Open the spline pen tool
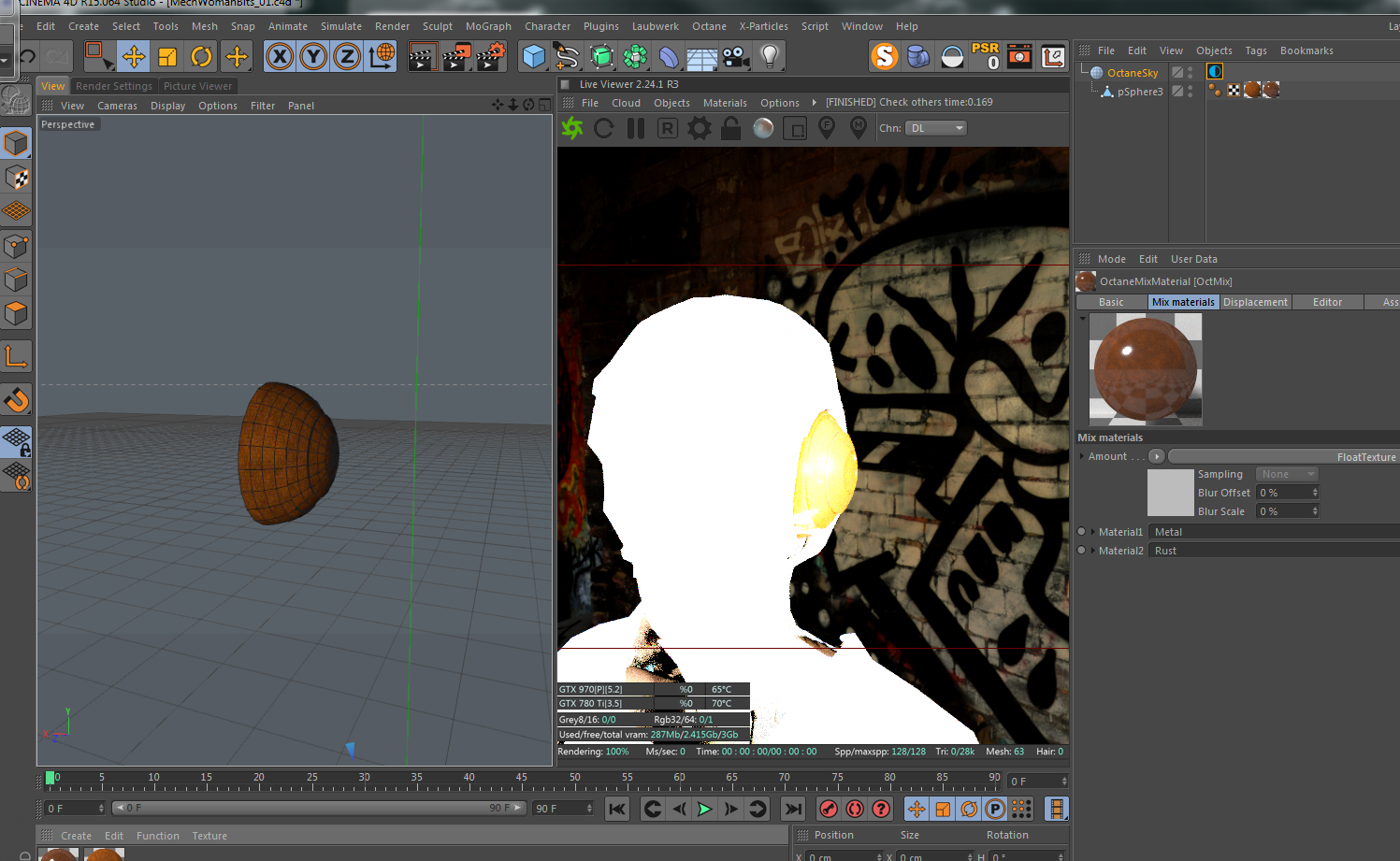The height and width of the screenshot is (861, 1400). [x=567, y=57]
